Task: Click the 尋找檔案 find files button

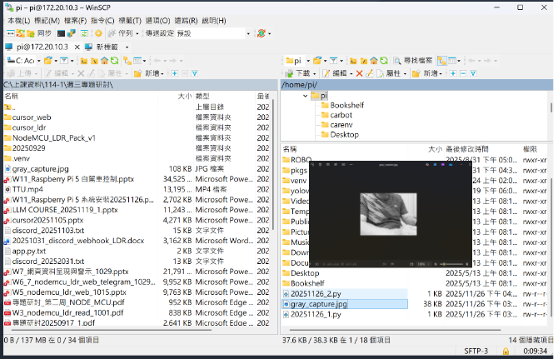Action: click(x=413, y=61)
